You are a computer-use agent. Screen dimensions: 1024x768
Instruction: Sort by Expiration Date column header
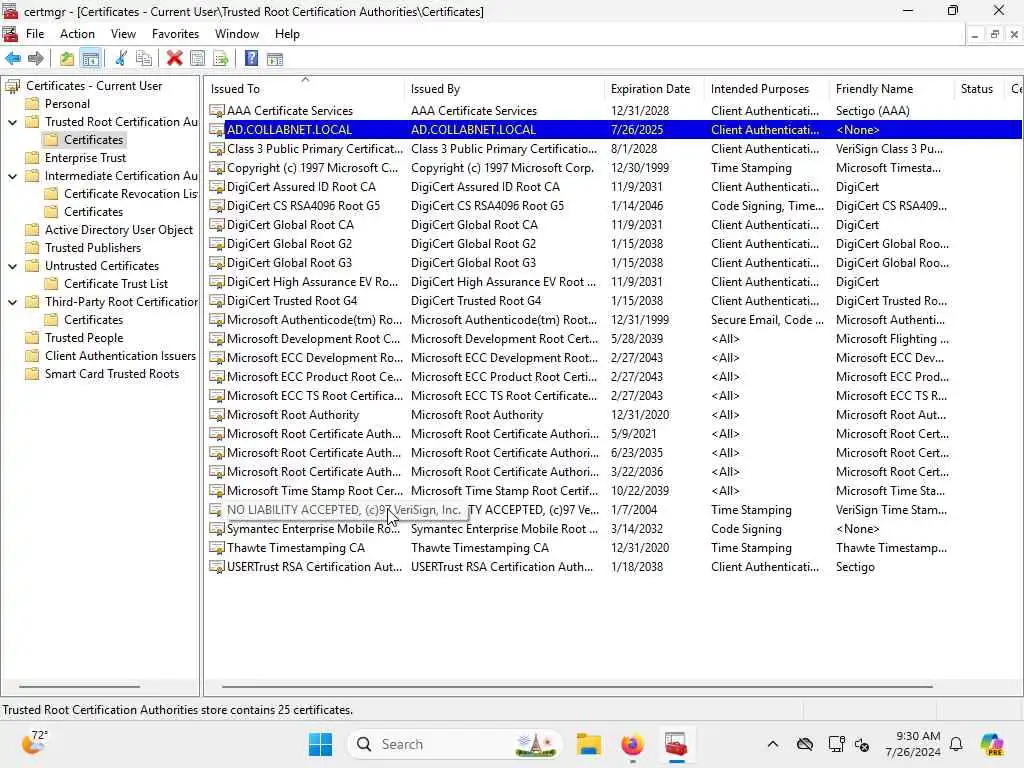654,89
